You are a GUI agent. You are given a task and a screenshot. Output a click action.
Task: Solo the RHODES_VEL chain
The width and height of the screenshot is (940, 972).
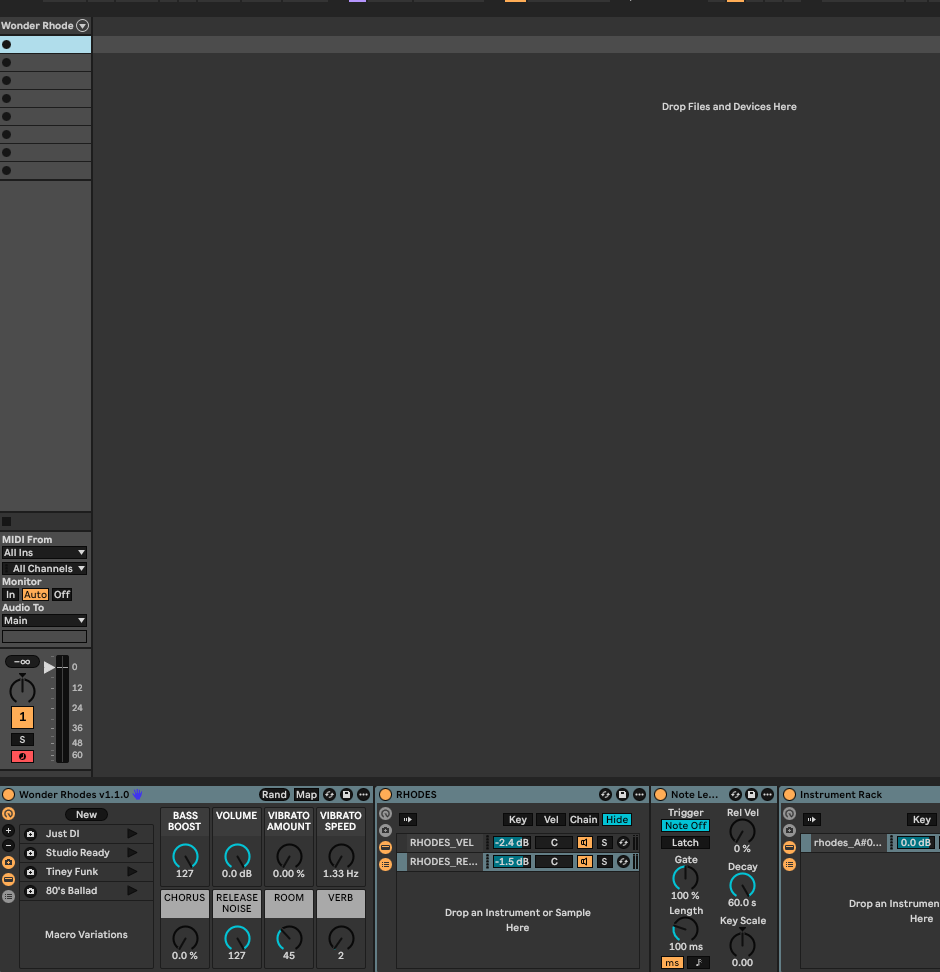pyautogui.click(x=605, y=842)
